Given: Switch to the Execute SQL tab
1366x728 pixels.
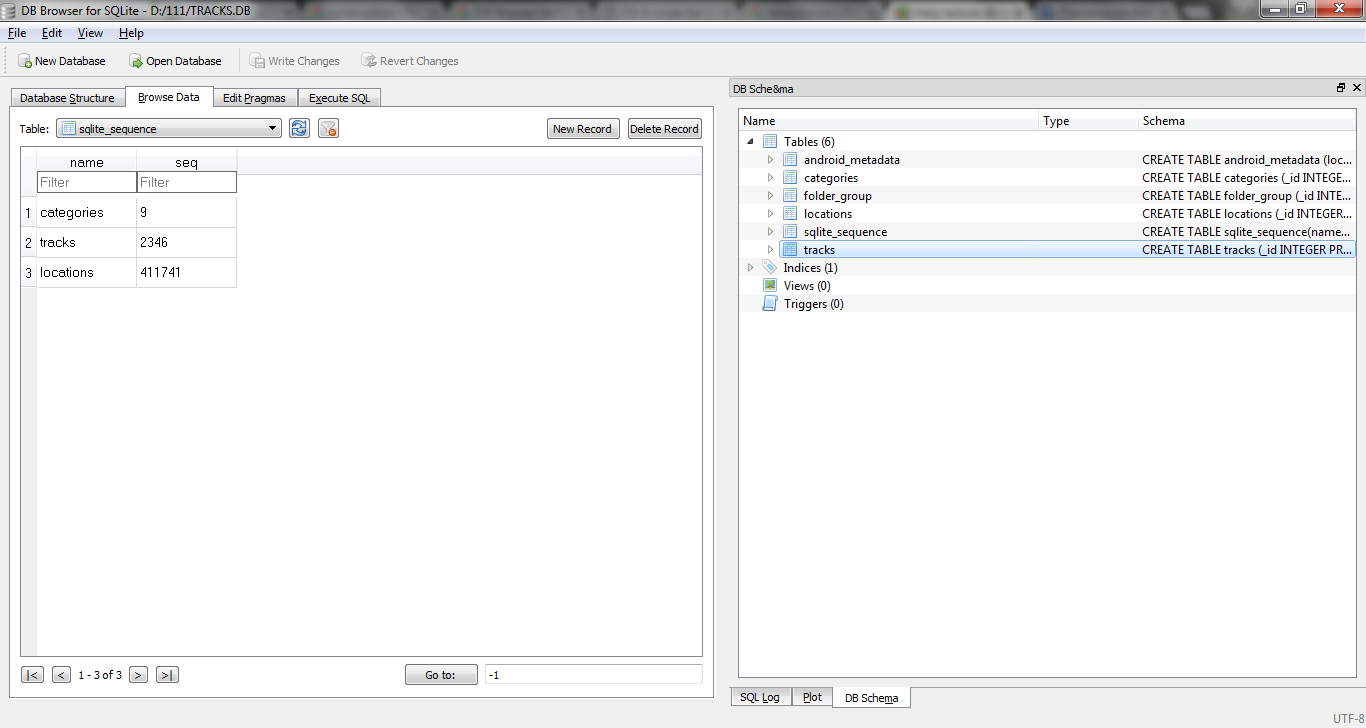Looking at the screenshot, I should [x=339, y=98].
